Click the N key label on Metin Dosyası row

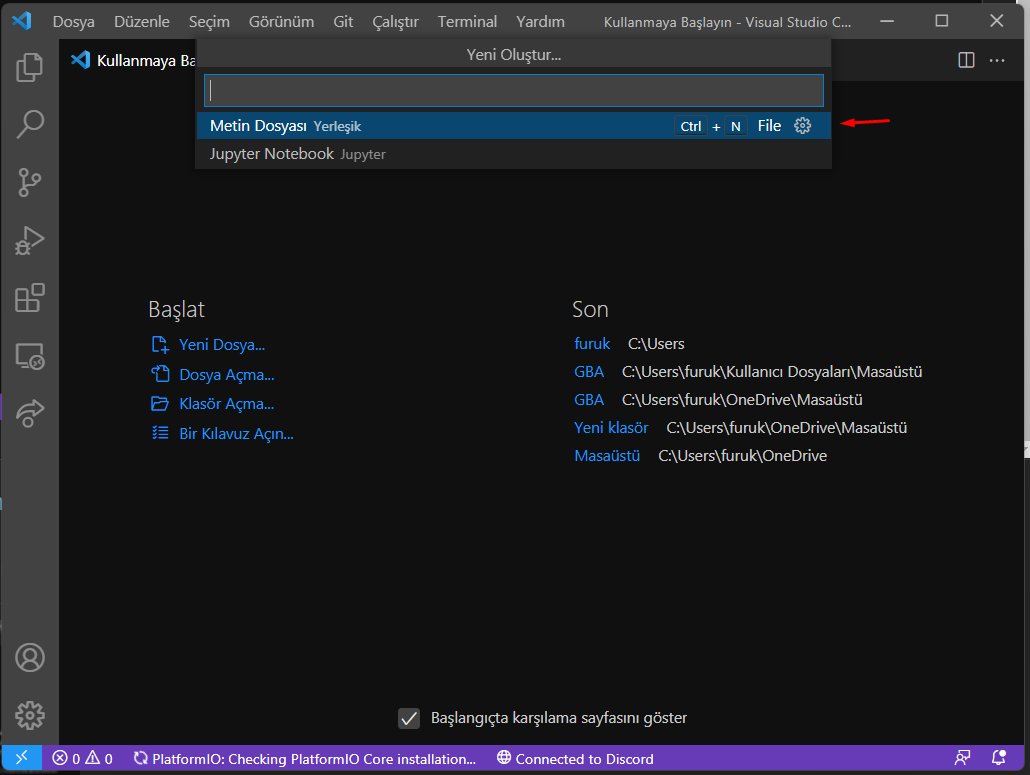point(736,126)
